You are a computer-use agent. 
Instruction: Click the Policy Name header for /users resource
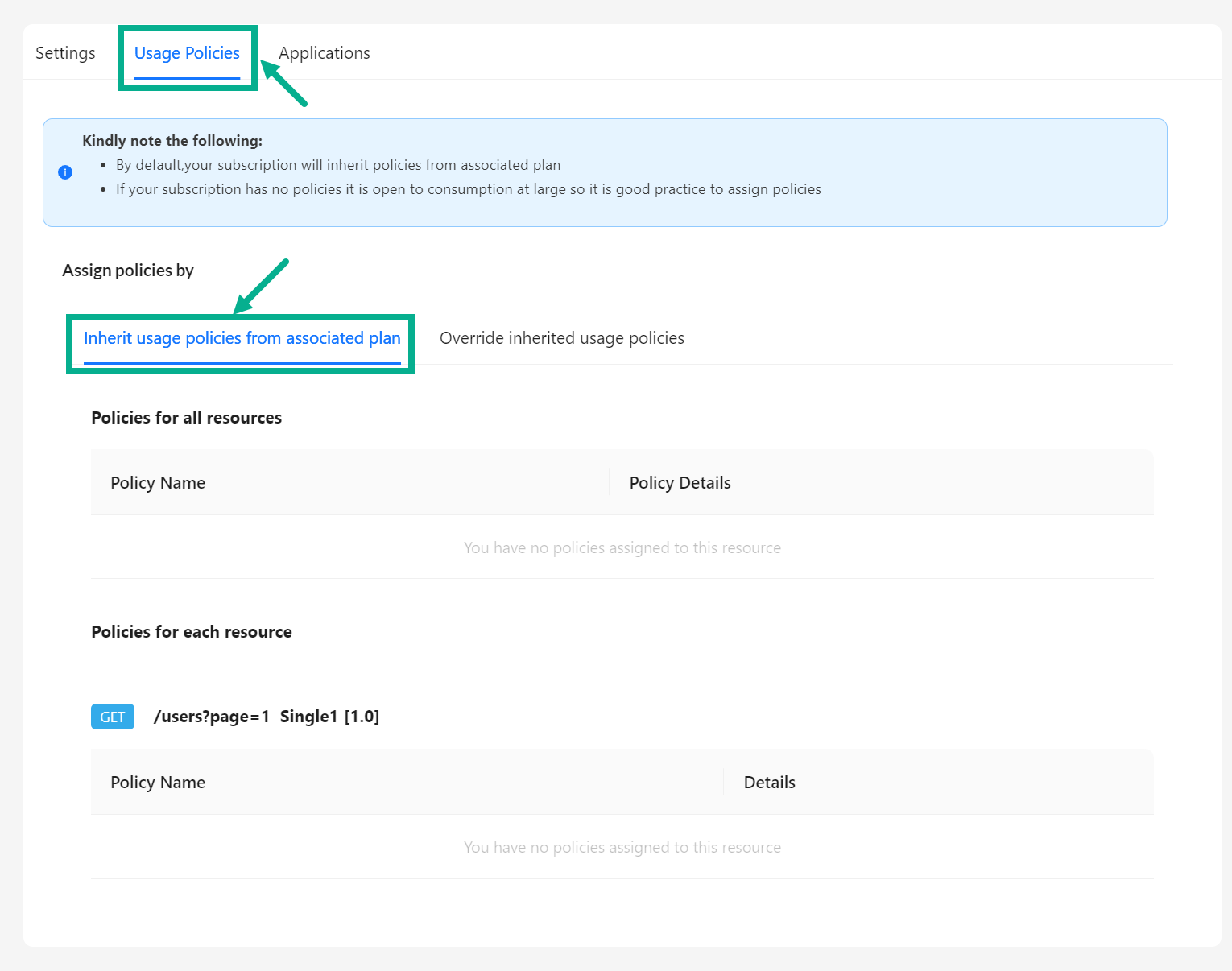coord(158,782)
